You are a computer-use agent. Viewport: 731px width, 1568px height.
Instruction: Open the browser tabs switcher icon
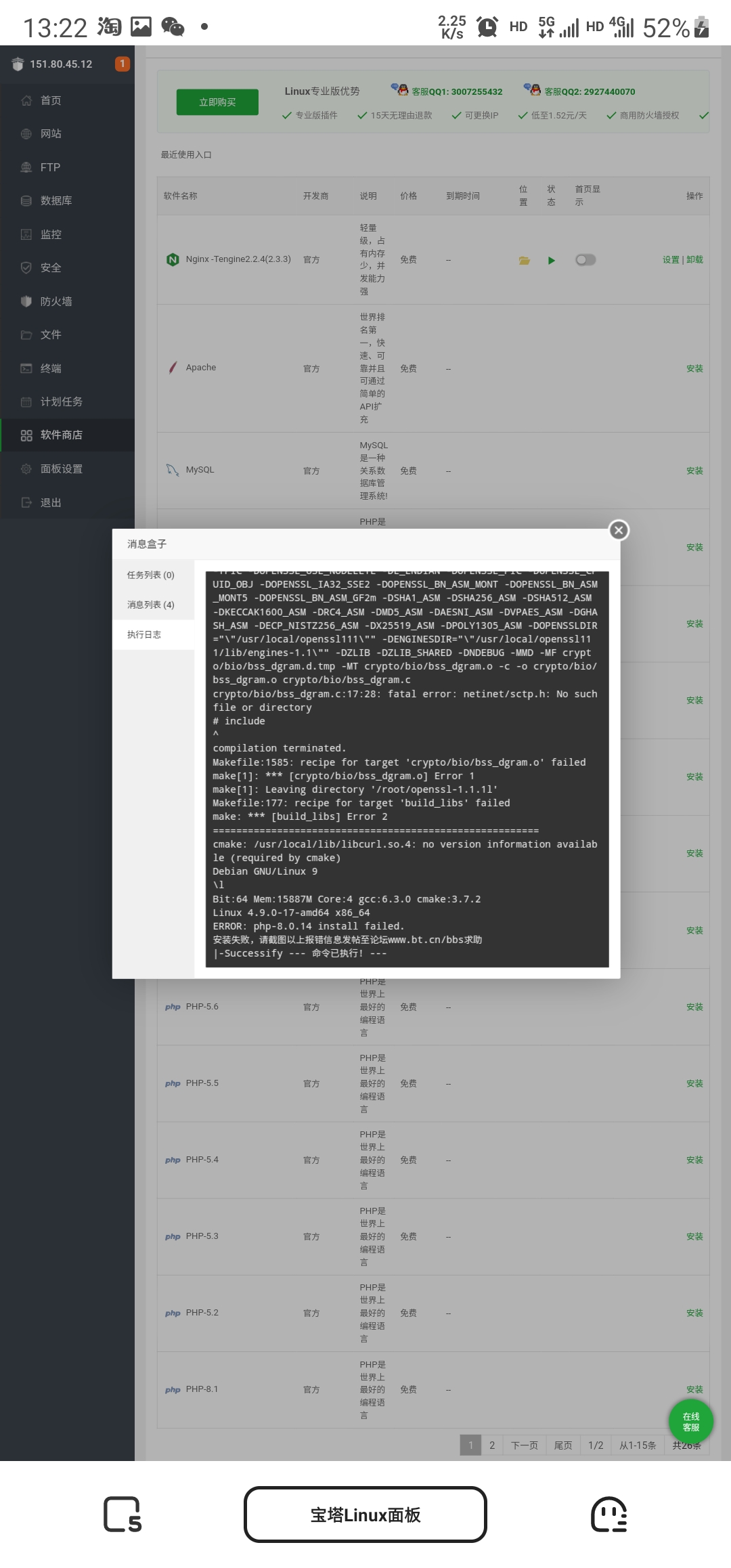point(123,1515)
